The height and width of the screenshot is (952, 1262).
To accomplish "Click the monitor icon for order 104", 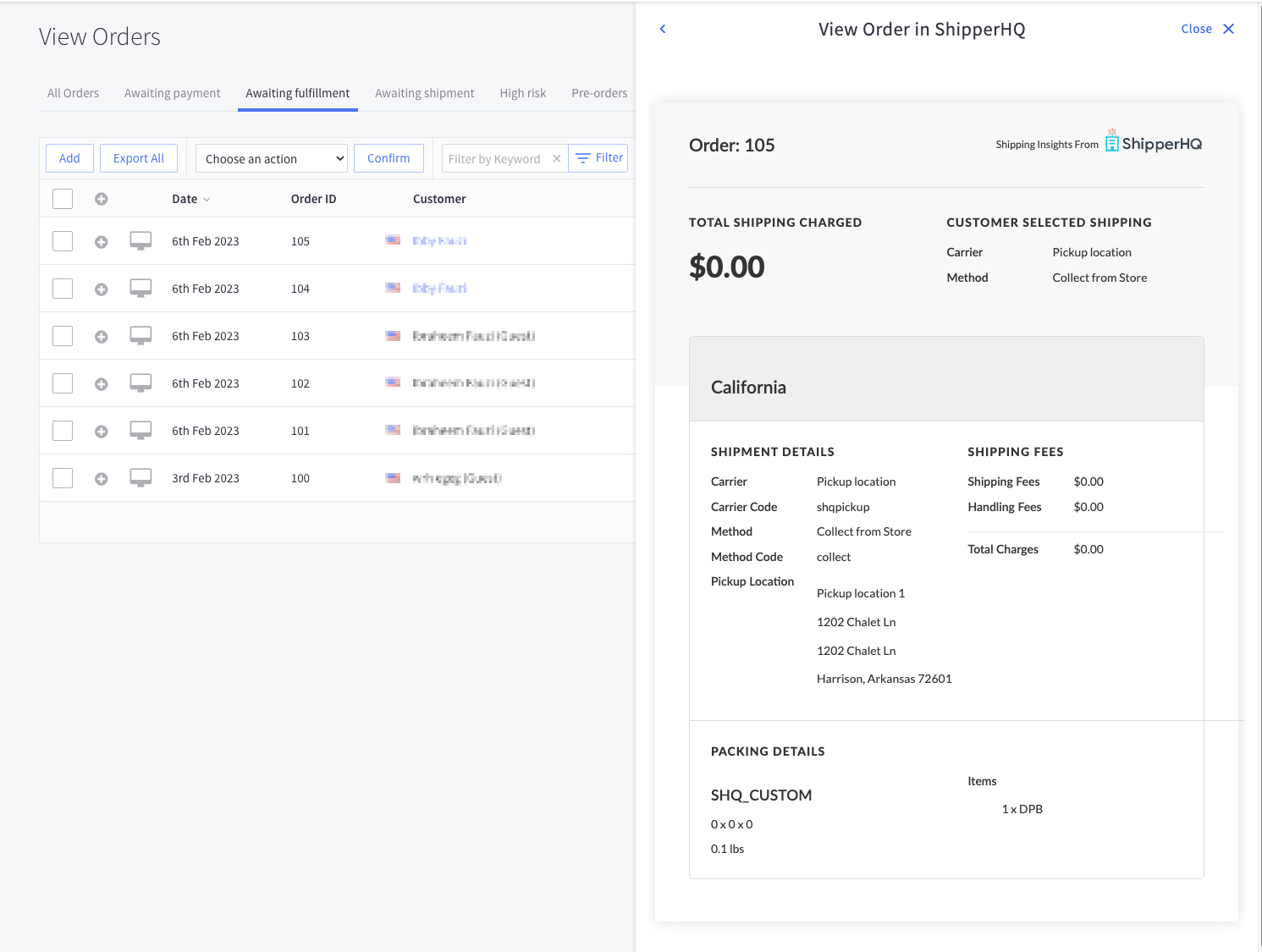I will tap(141, 289).
